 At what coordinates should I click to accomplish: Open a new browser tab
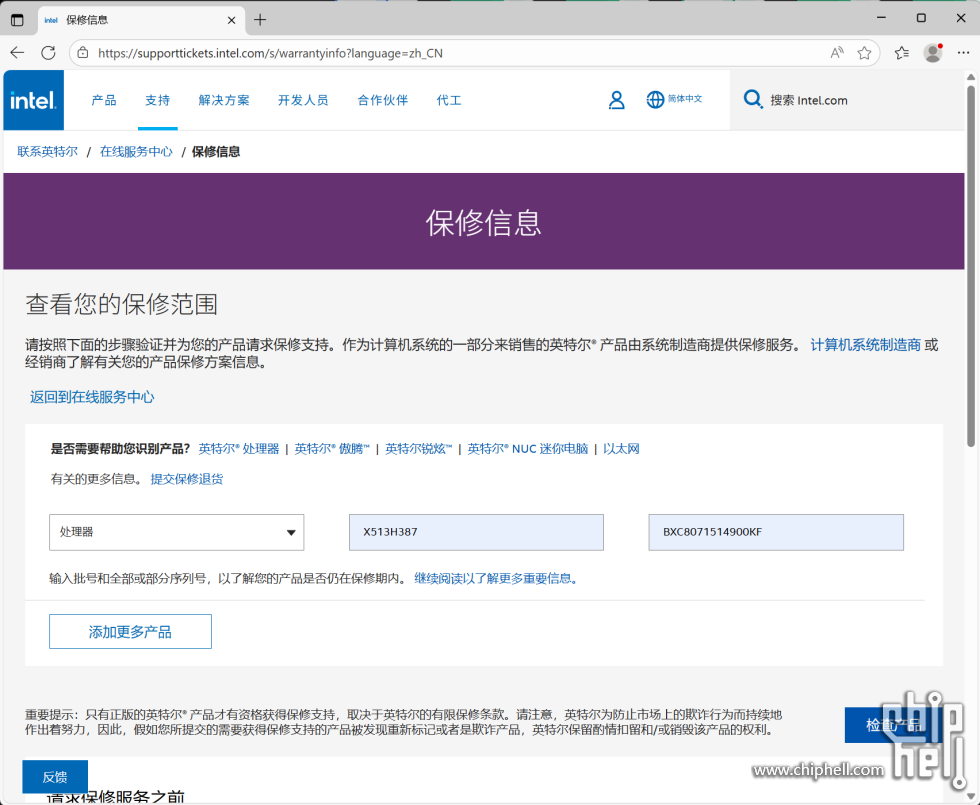[260, 20]
